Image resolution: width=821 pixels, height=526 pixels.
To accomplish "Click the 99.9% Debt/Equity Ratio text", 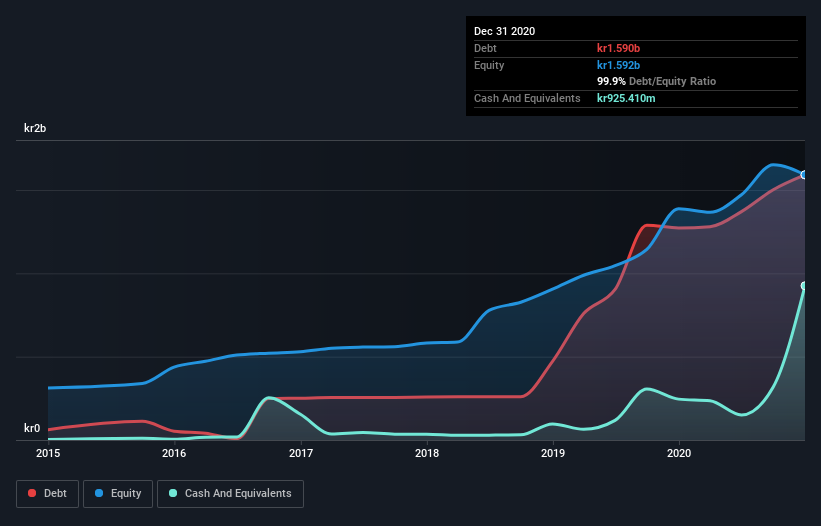I will coord(657,81).
